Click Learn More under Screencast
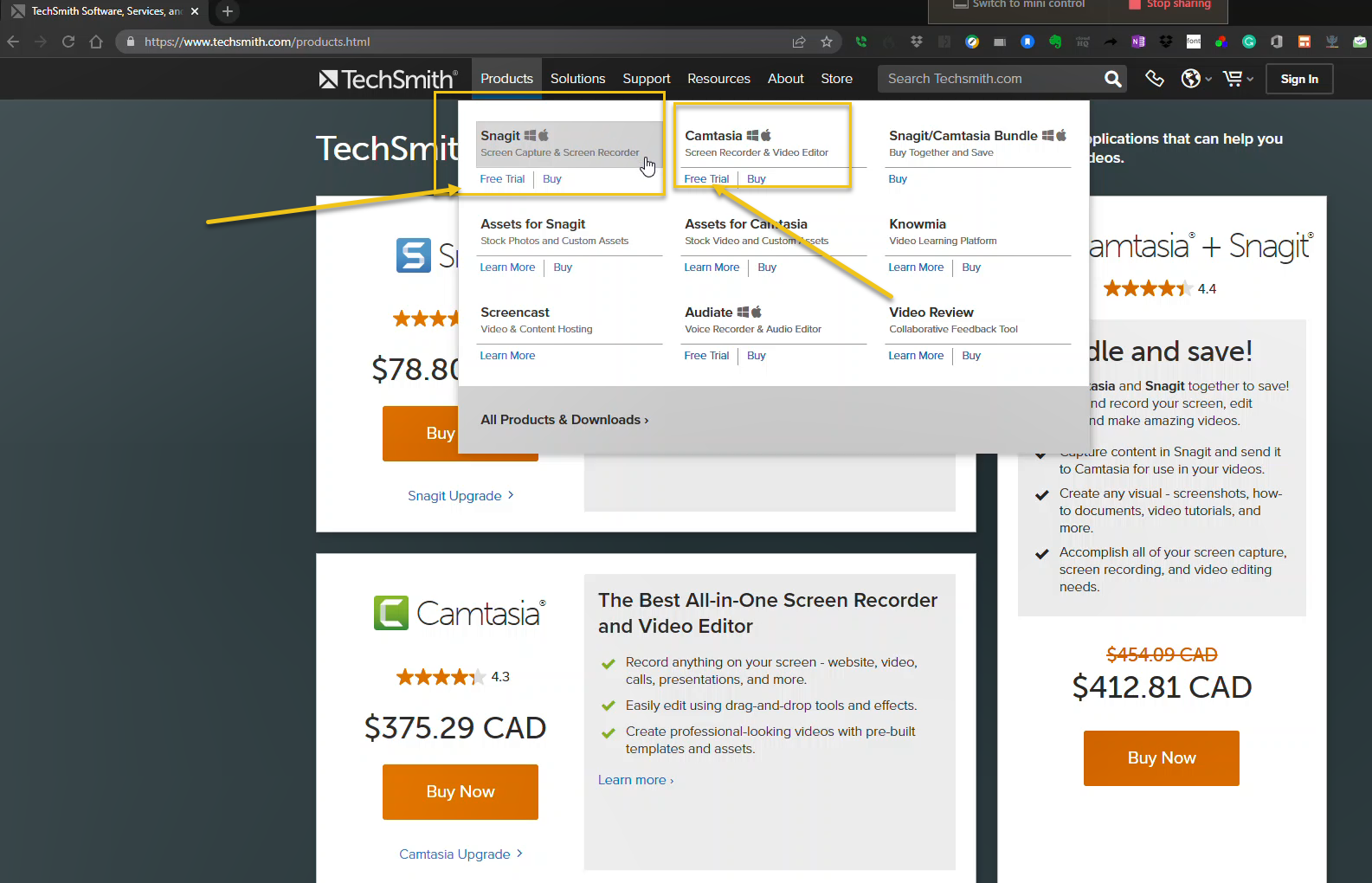Screen dimensions: 1372x883 (x=507, y=356)
